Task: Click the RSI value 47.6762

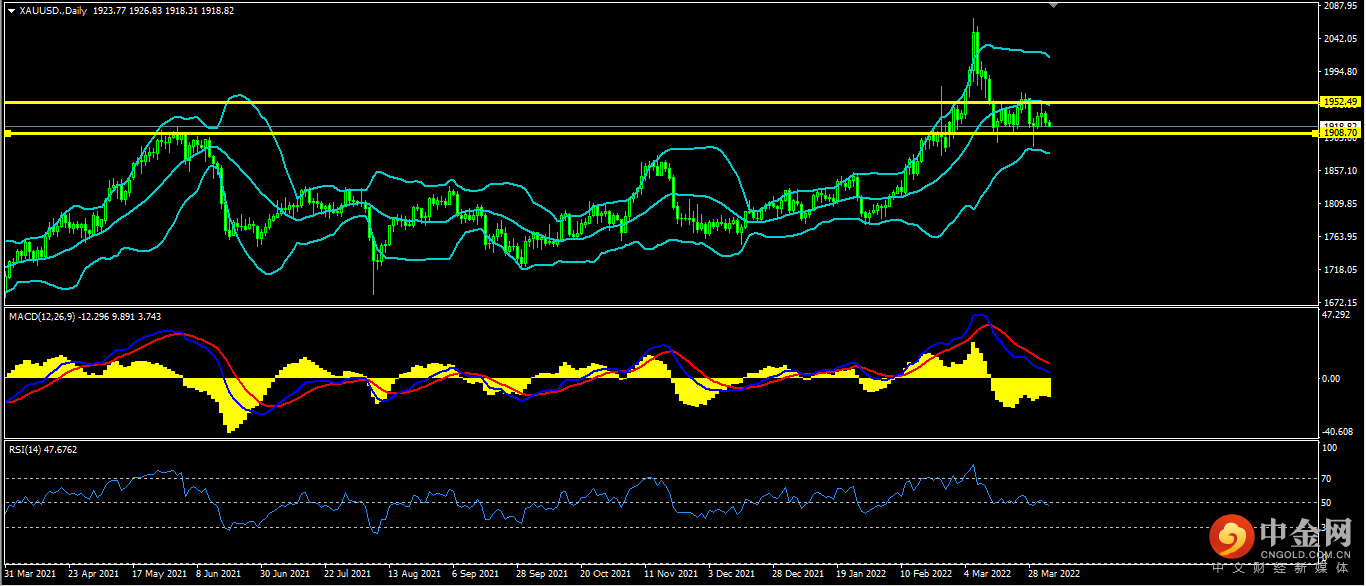Action: 61,450
